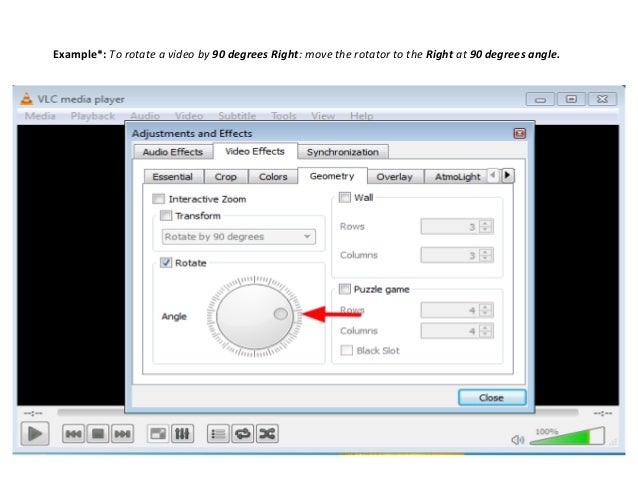Open the Overlay sub-tab
The width and height of the screenshot is (638, 479).
click(395, 177)
